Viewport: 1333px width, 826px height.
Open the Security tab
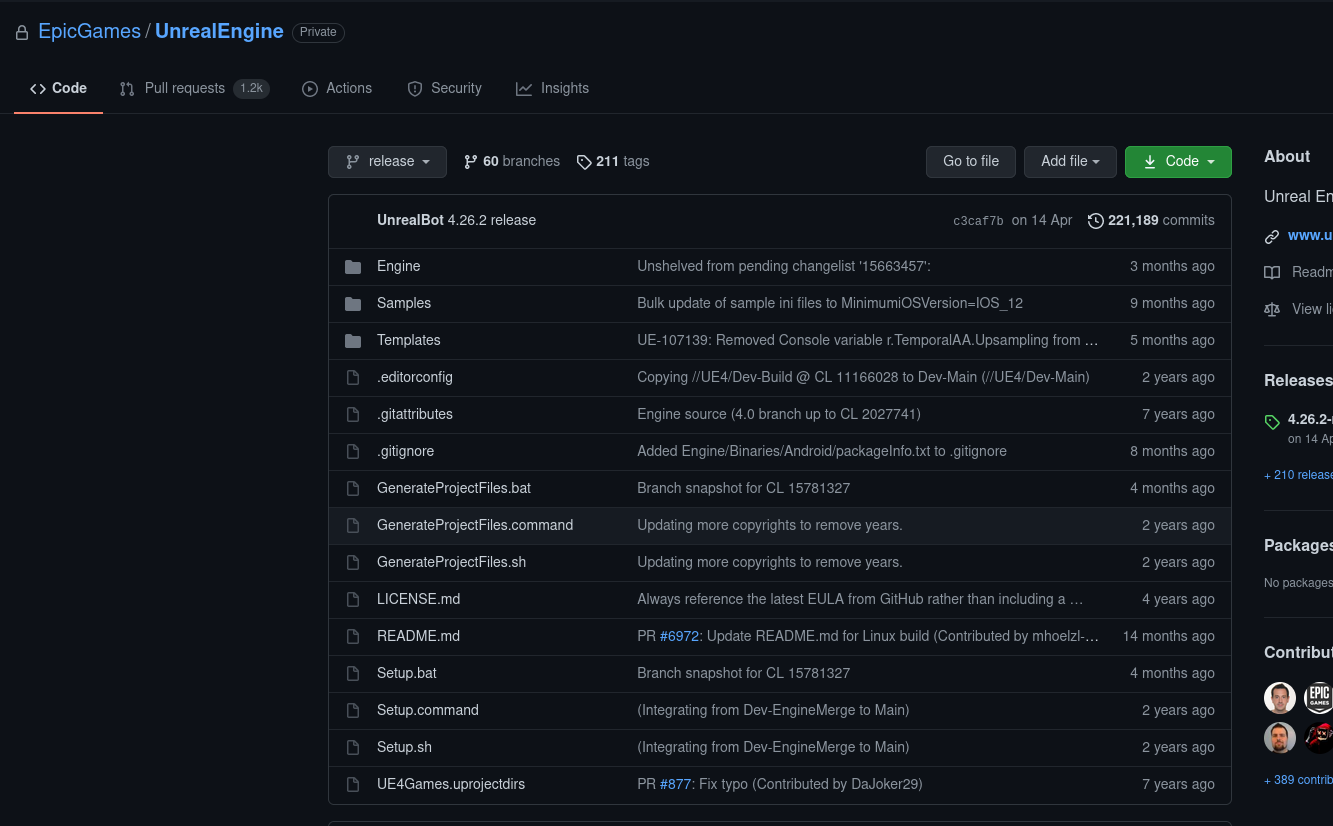pyautogui.click(x=444, y=88)
